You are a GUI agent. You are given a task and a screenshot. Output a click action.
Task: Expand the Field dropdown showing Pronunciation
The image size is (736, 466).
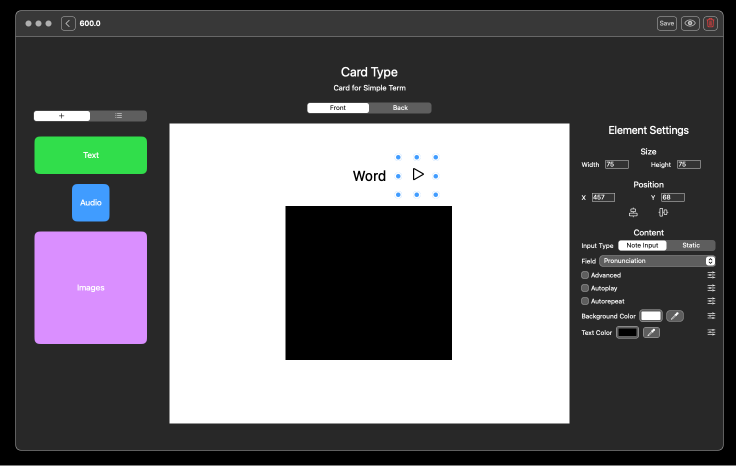tap(657, 261)
